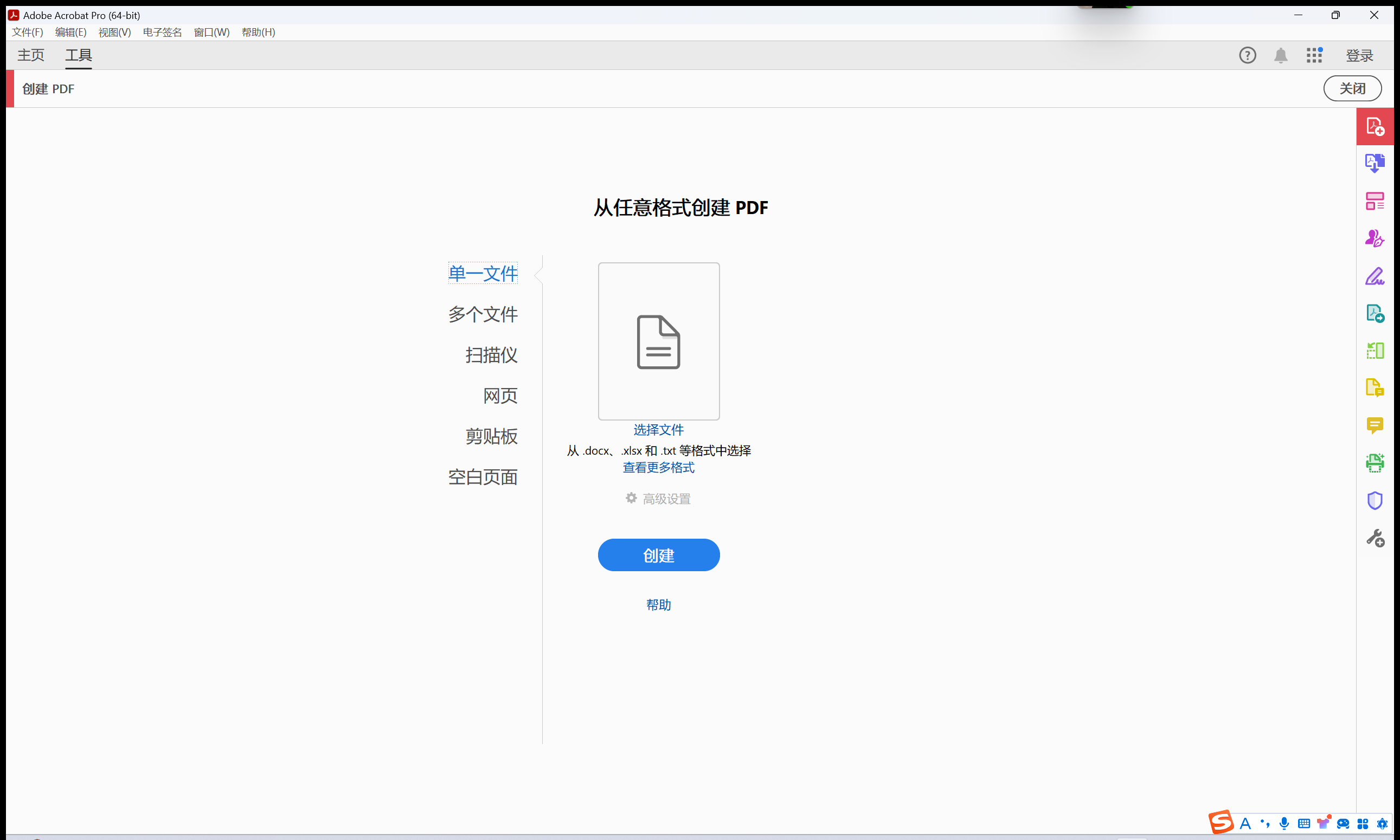
Task: Click the blue 创建 button
Action: (x=658, y=555)
